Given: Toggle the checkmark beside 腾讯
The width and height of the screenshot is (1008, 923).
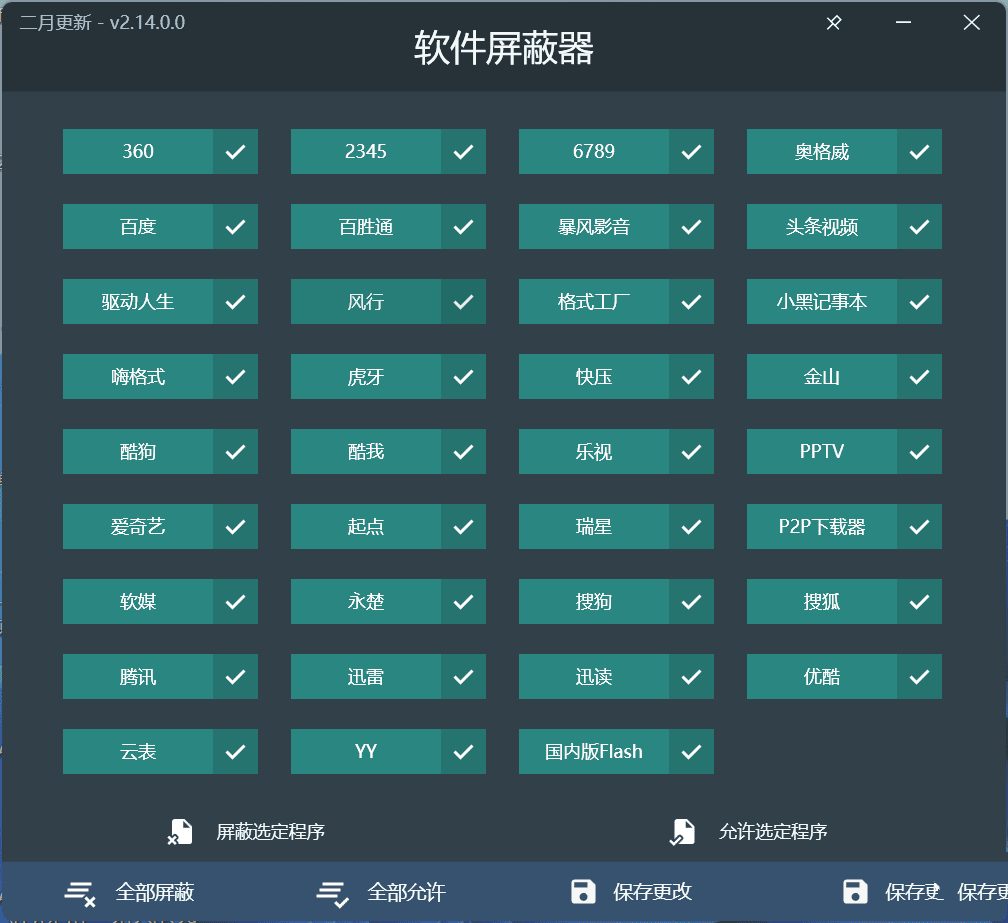Looking at the screenshot, I should click(235, 677).
